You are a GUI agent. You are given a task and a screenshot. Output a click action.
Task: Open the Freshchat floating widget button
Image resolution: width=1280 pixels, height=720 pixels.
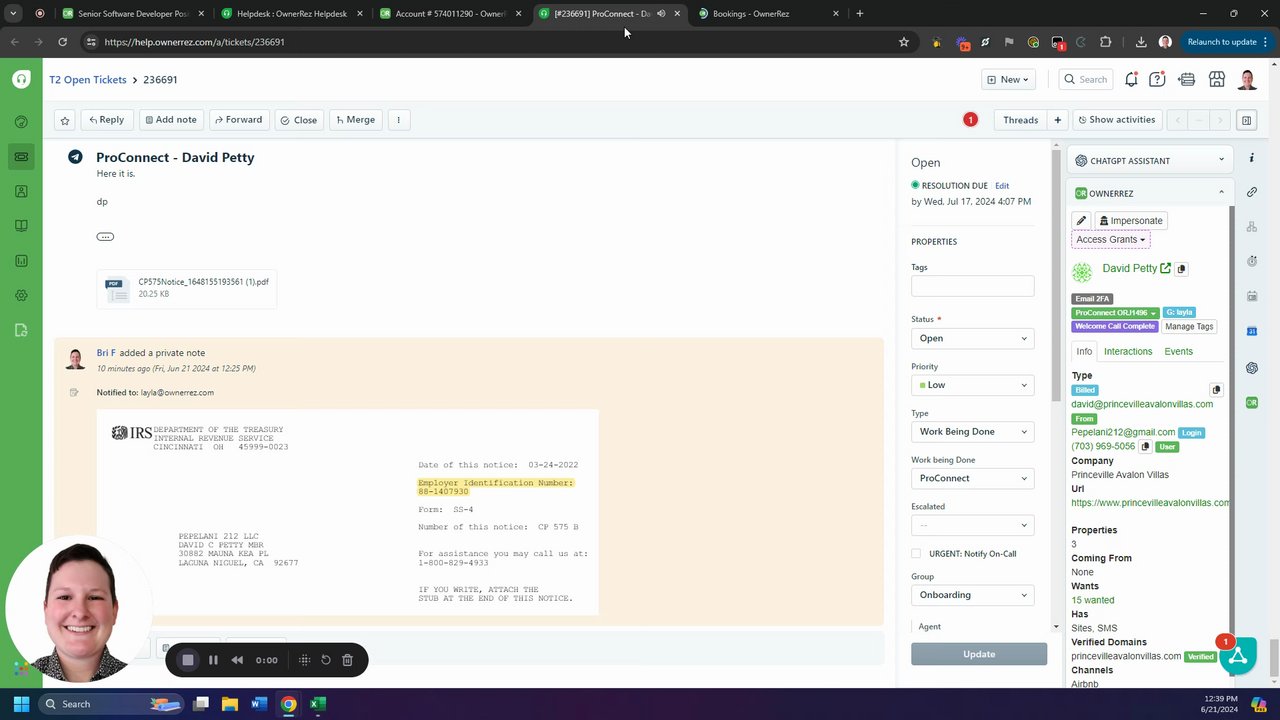tap(1238, 656)
